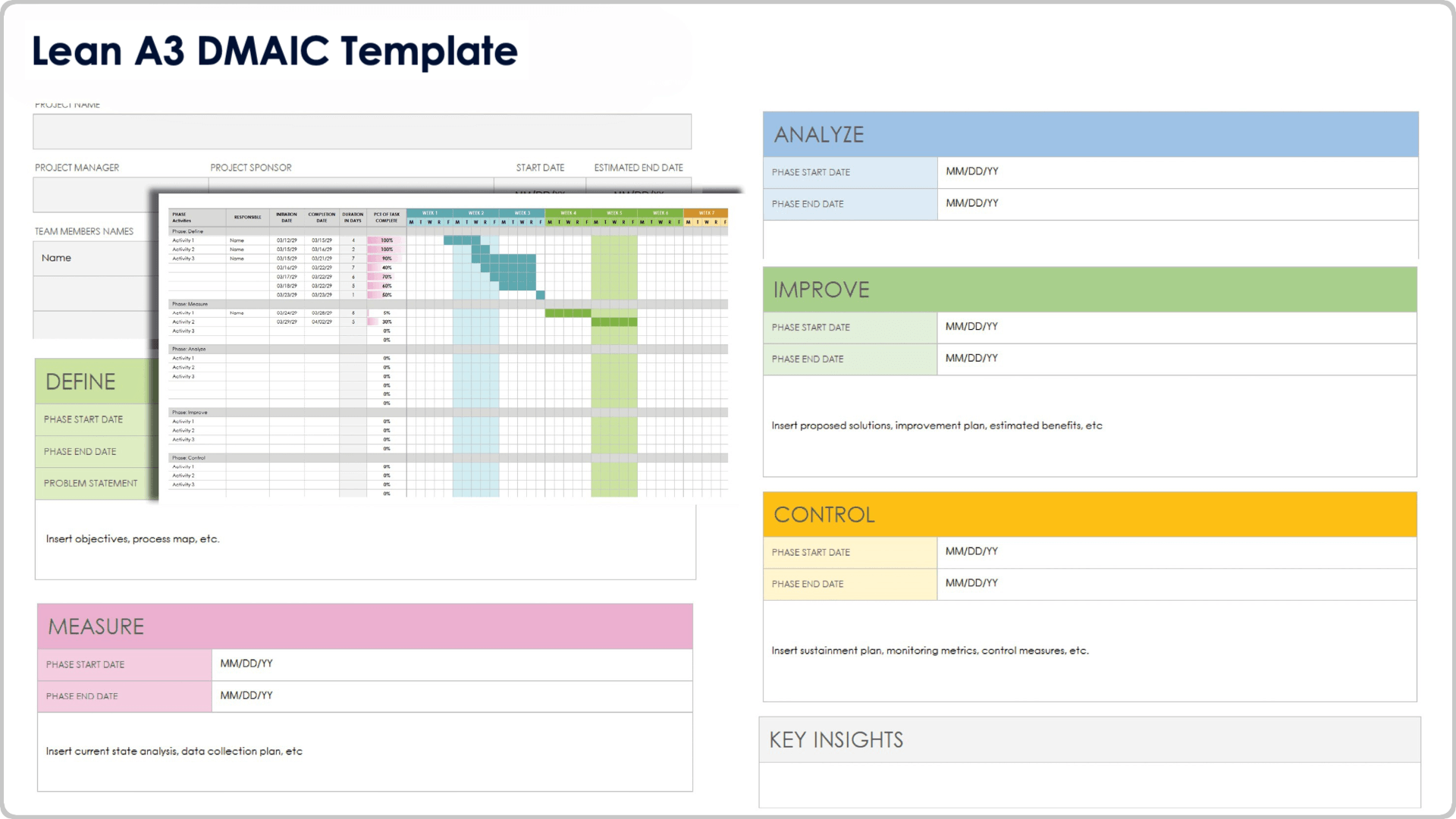Click the ANALYZE section header
1456x819 pixels.
tap(1090, 135)
